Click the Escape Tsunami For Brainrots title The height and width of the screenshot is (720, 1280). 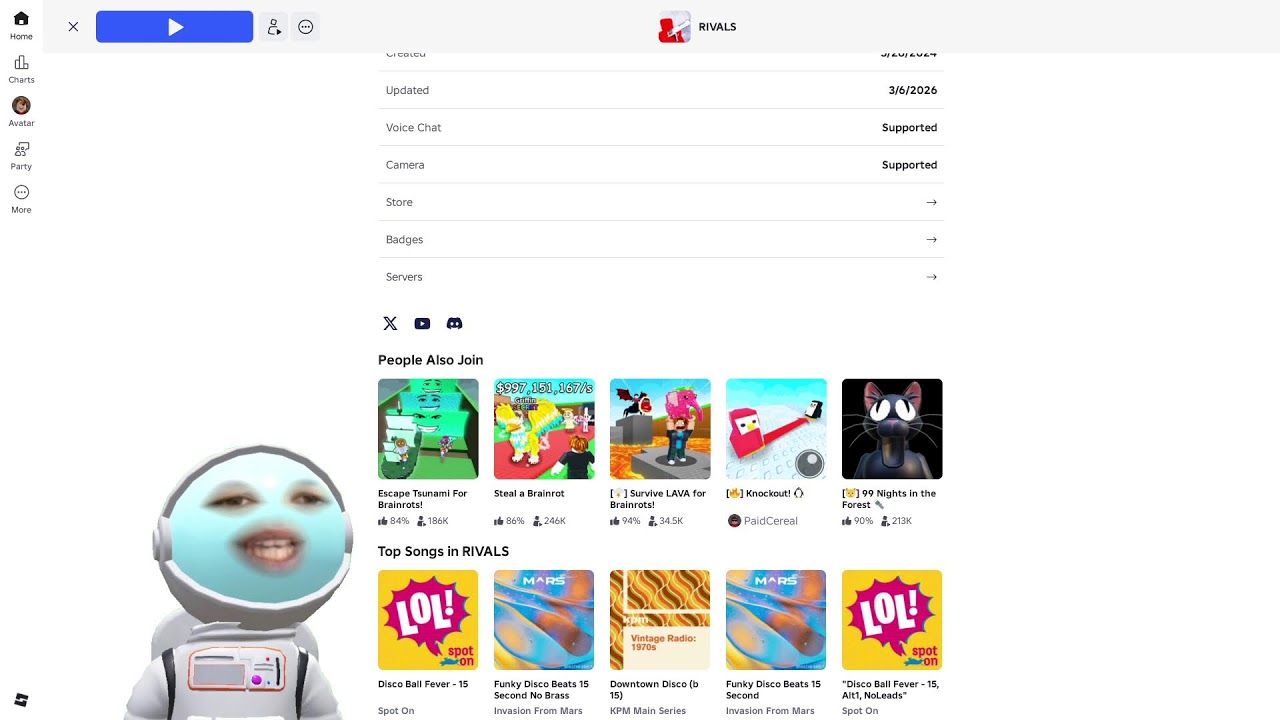point(423,499)
